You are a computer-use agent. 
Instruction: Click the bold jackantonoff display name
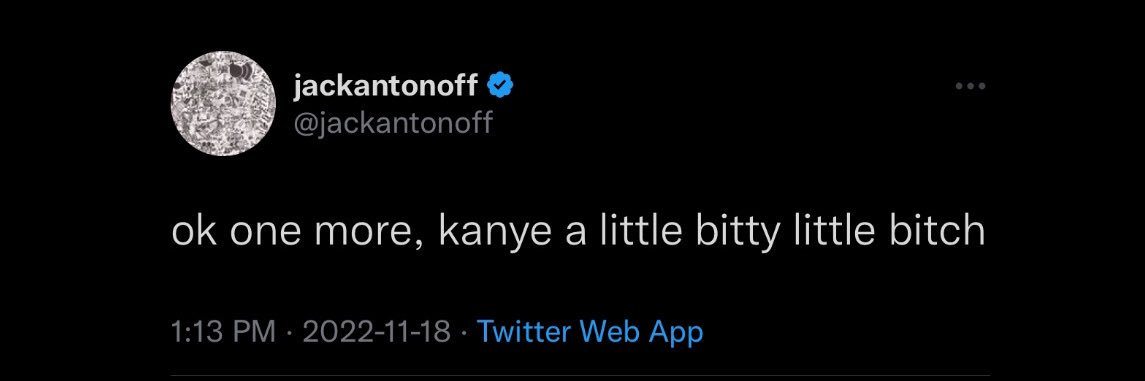point(386,88)
